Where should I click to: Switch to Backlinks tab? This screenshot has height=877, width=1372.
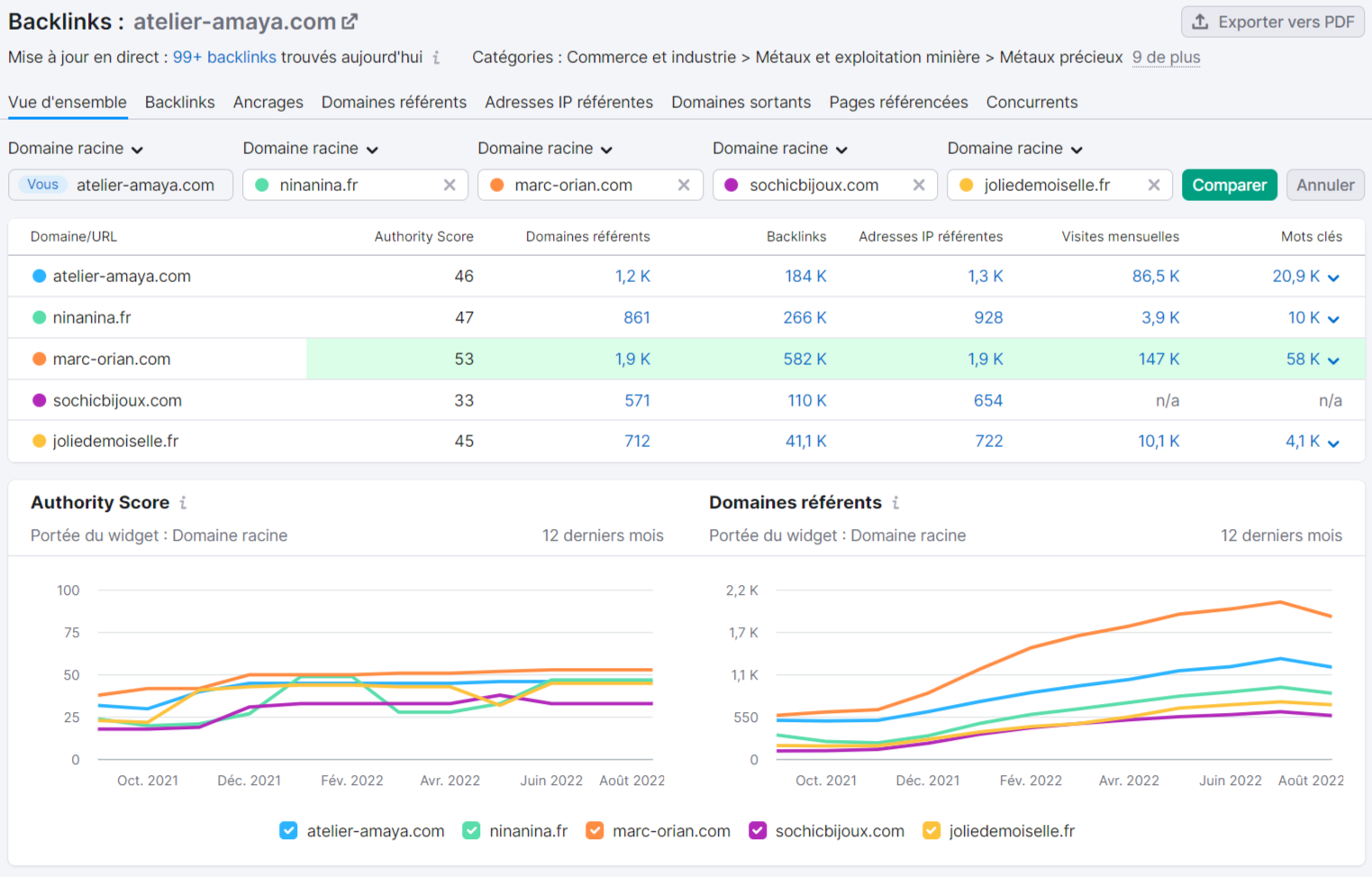[x=180, y=102]
